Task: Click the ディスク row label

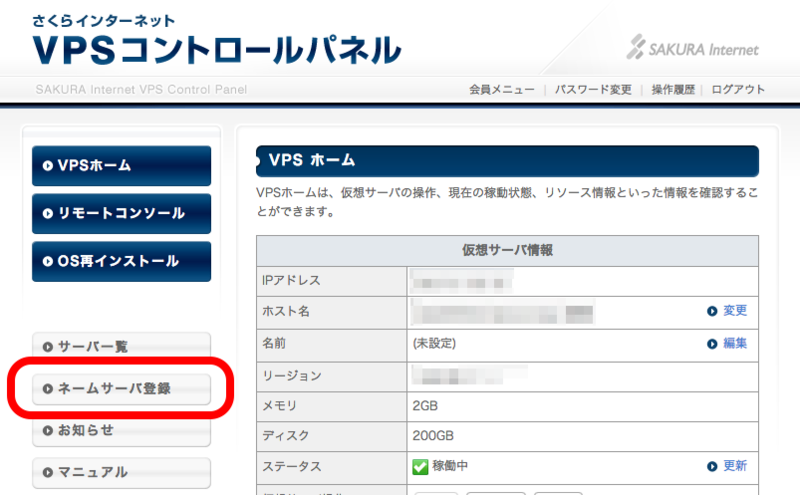Action: 285,436
